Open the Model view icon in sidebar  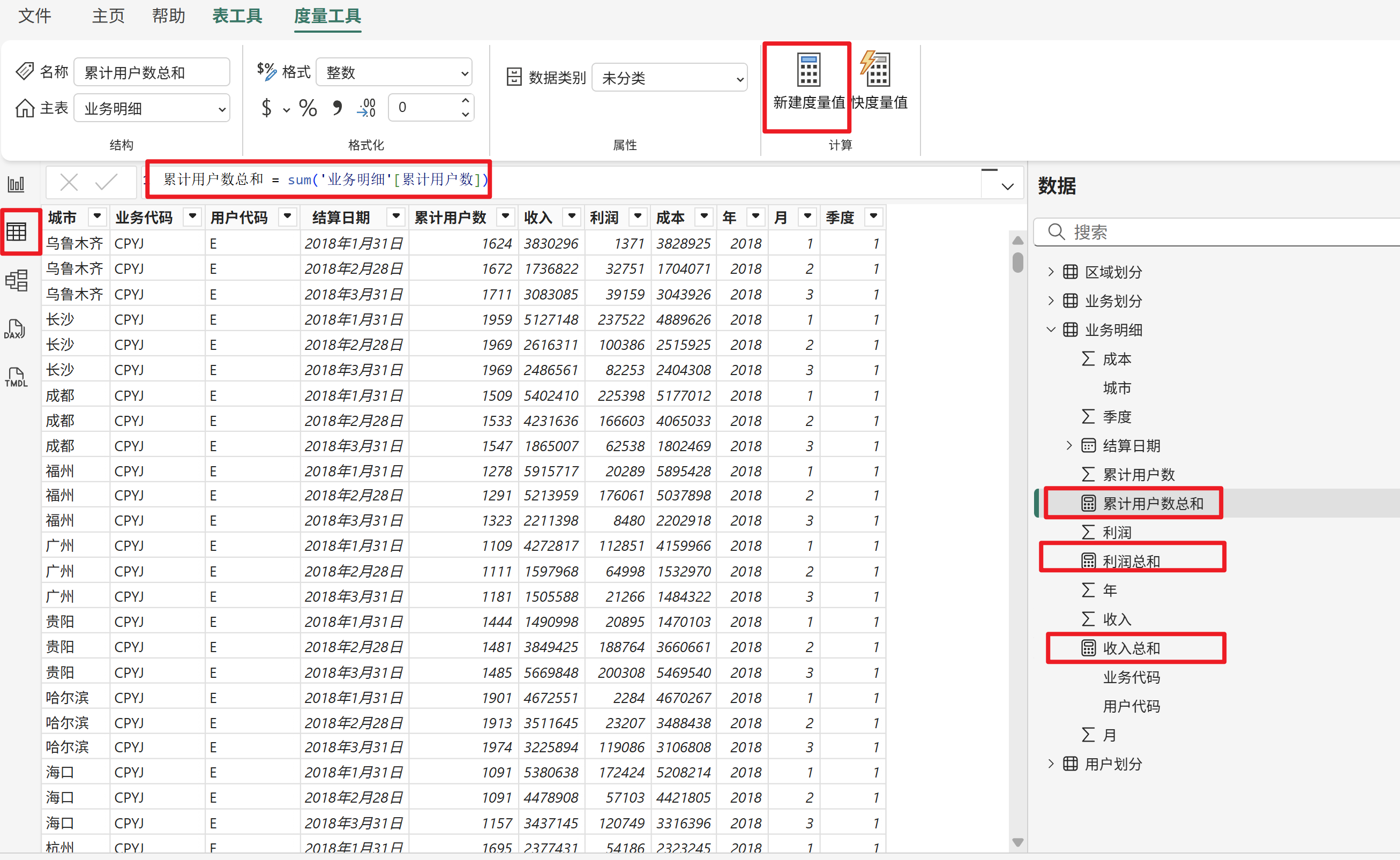tap(17, 280)
